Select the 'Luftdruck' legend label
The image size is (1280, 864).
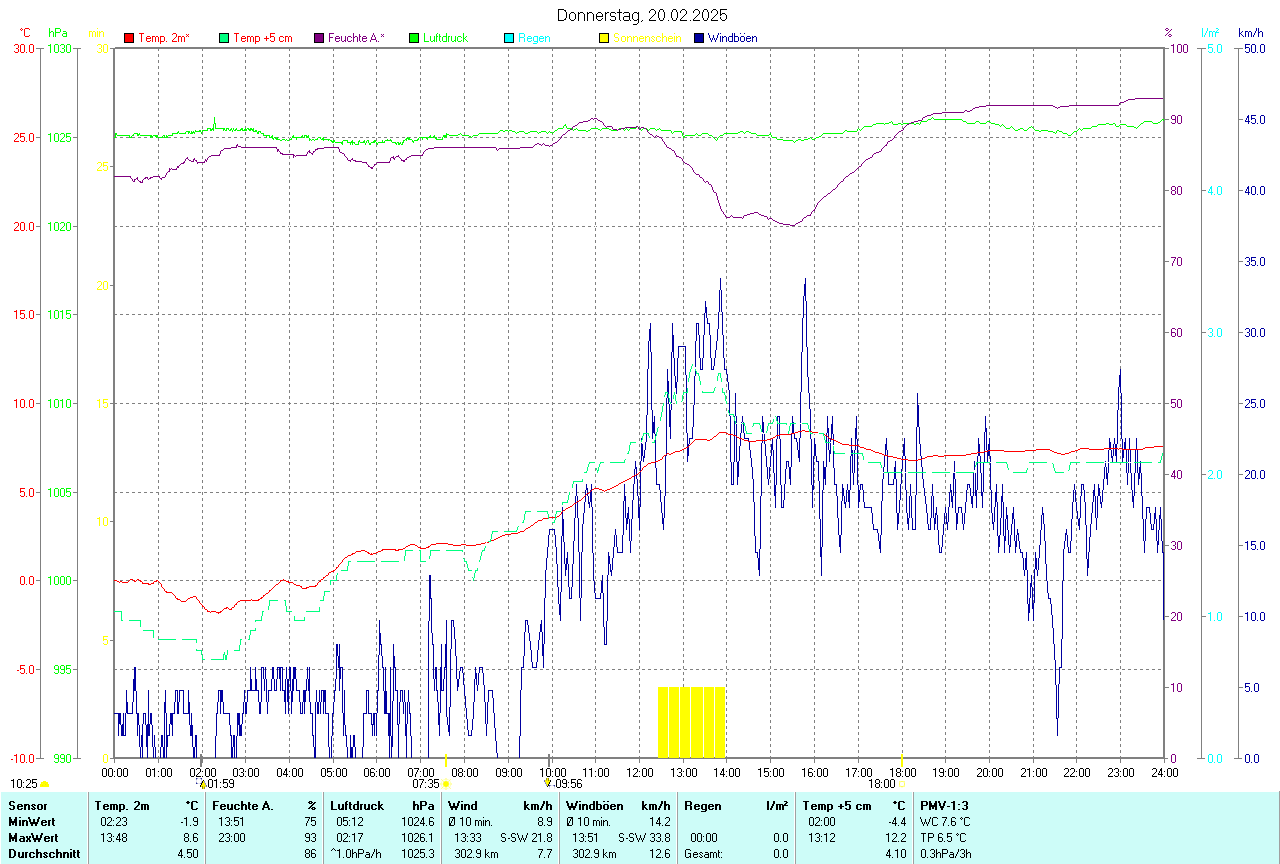coord(445,38)
